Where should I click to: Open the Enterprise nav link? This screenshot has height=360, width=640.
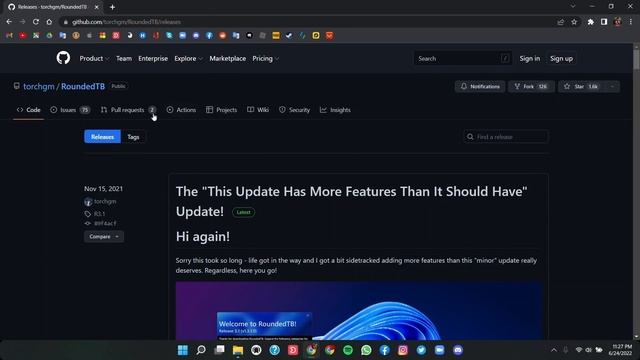(153, 58)
